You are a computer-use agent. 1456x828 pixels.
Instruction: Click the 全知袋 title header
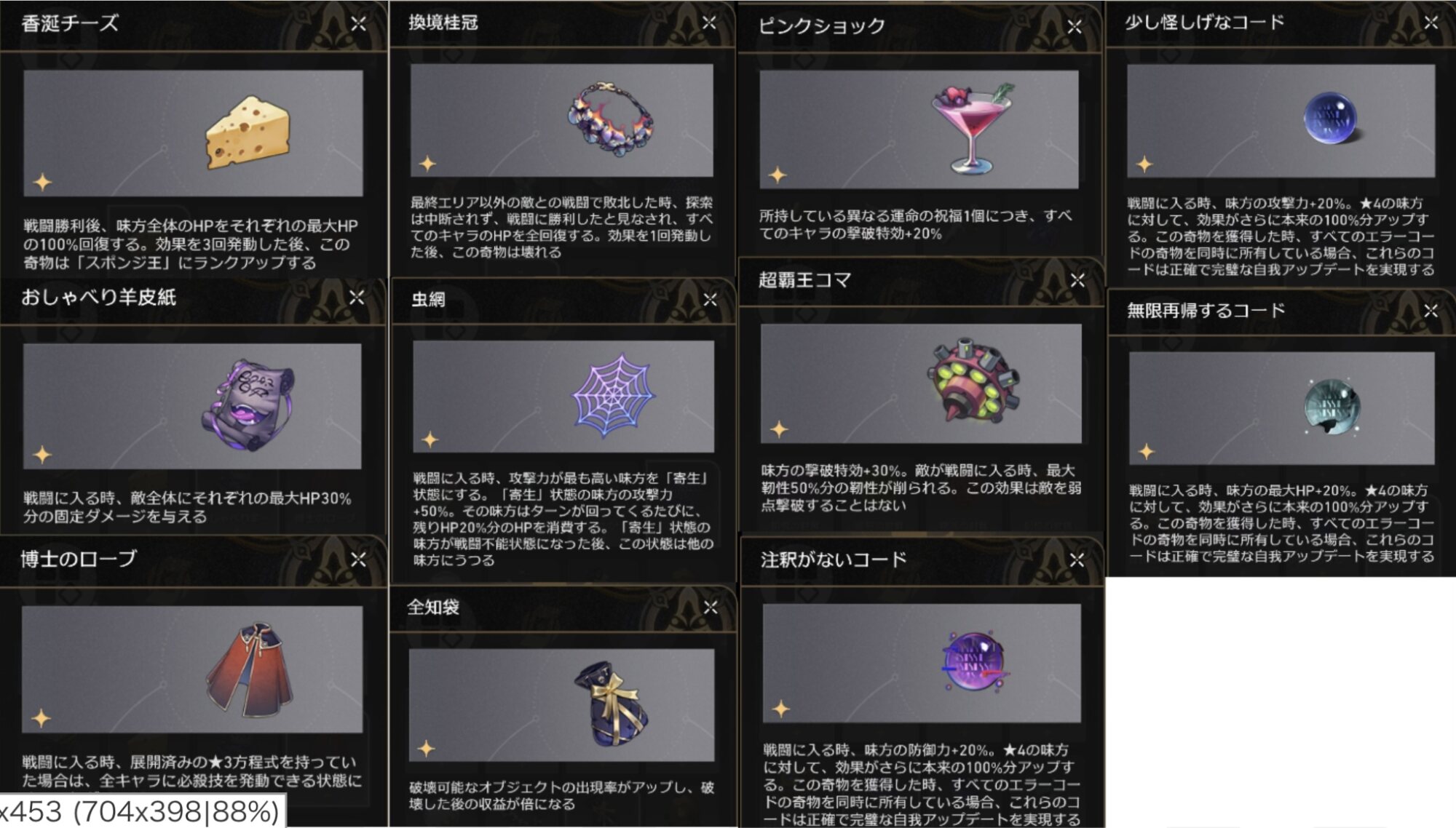(433, 607)
